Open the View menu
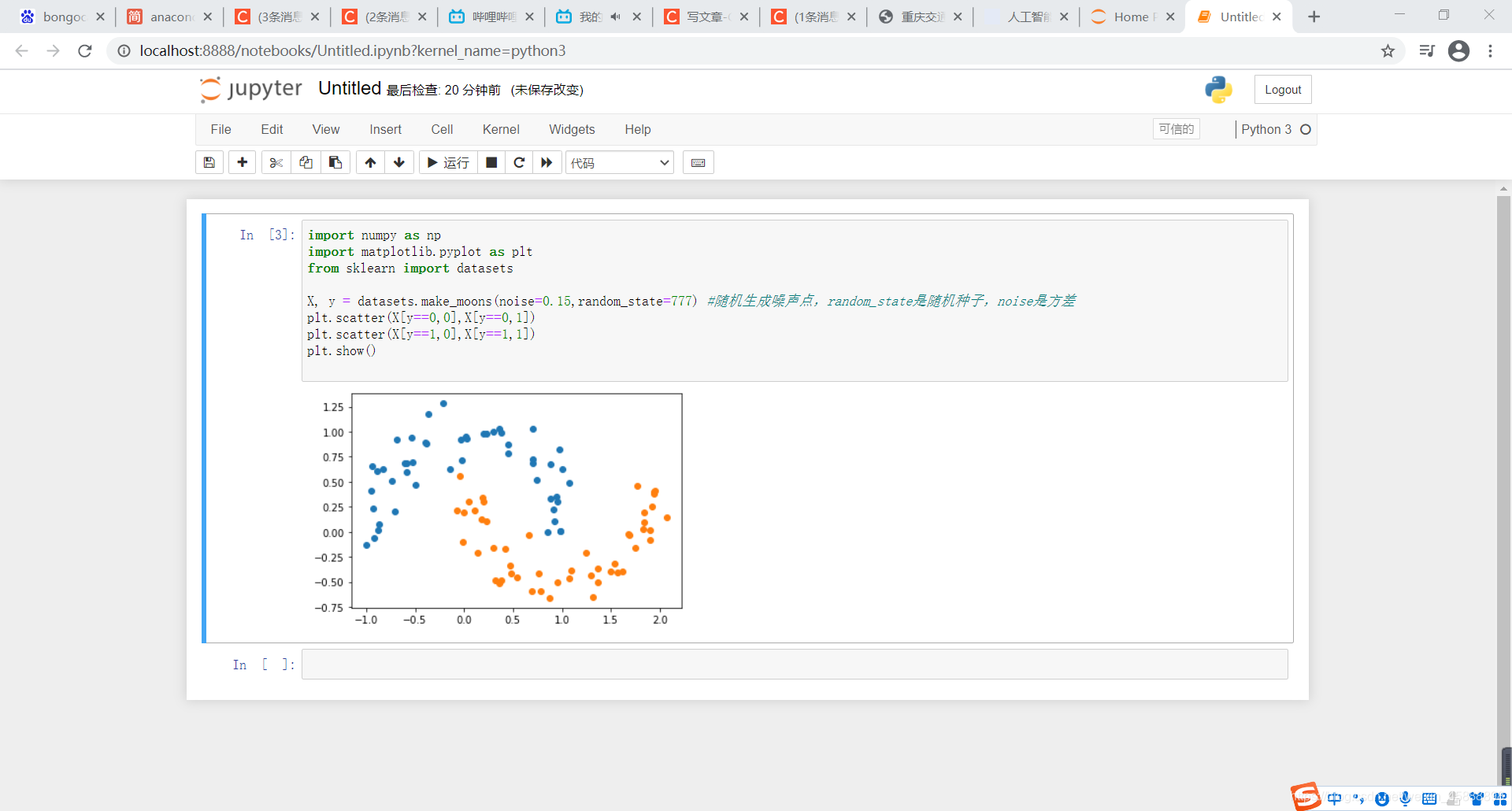1512x811 pixels. click(x=325, y=129)
